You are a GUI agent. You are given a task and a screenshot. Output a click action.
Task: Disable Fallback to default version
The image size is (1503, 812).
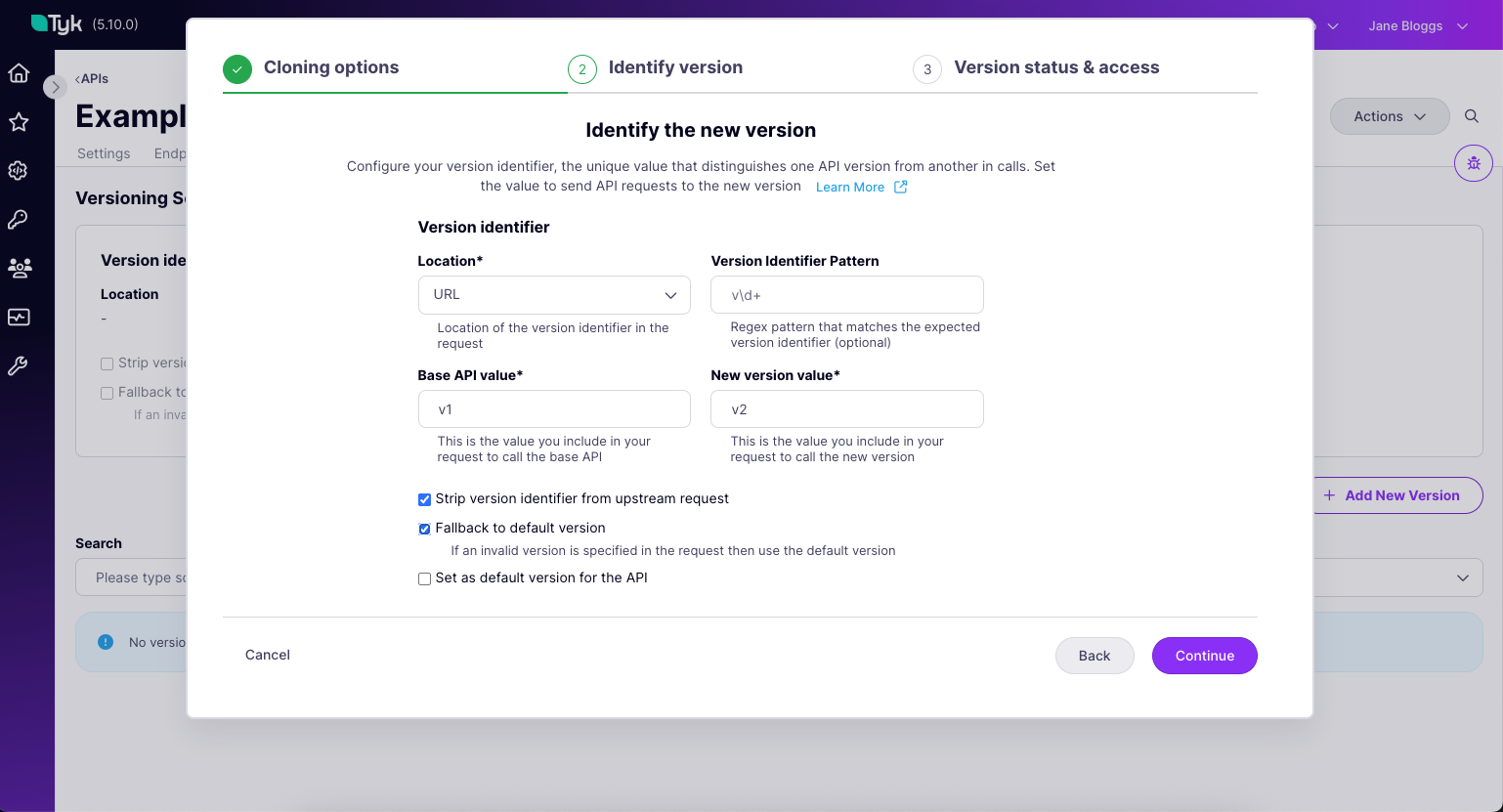[424, 529]
